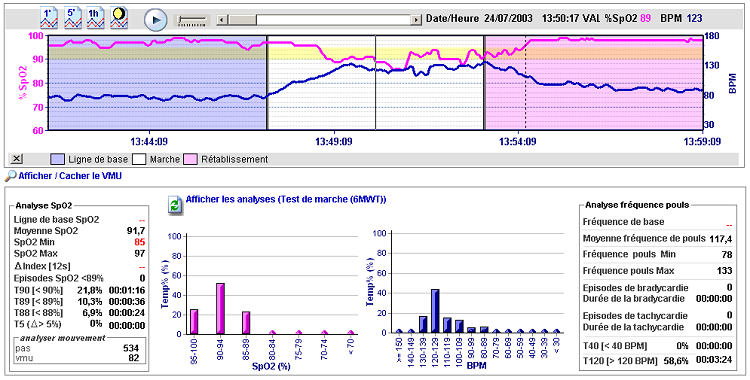Click the Ligne de base SpO2 label

point(56,220)
